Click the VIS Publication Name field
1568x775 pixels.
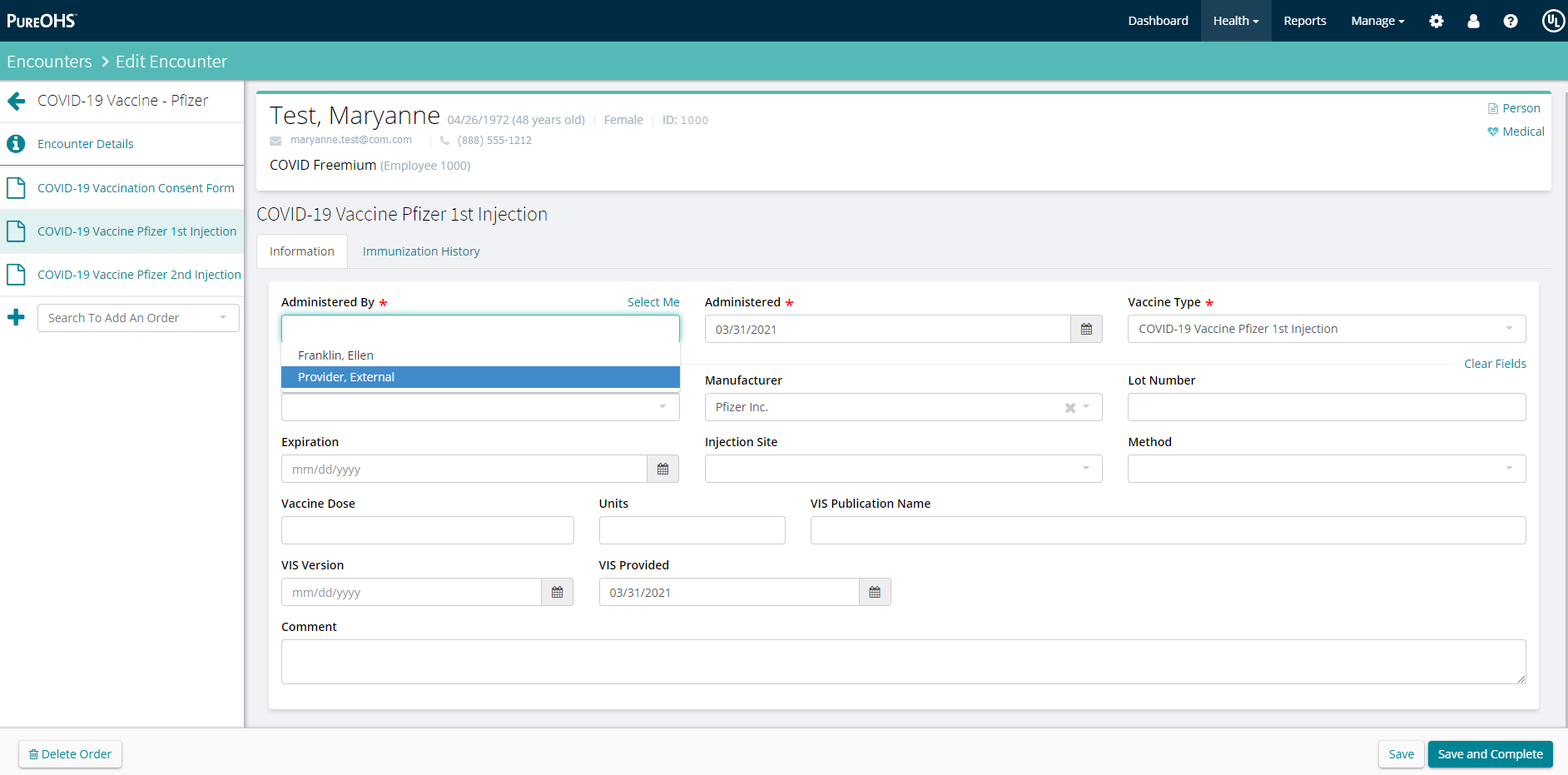1168,530
